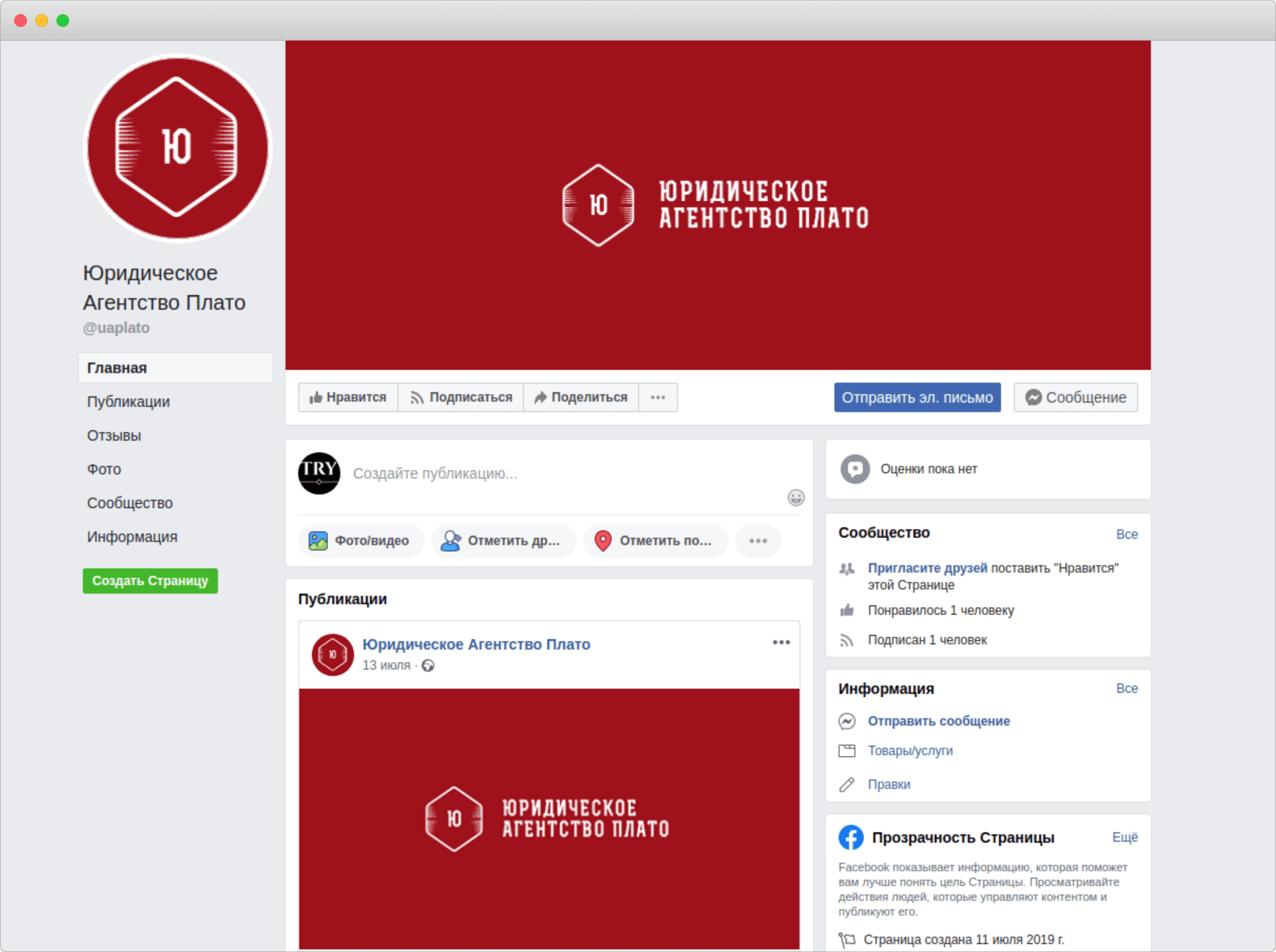Viewport: 1276px width, 952px height.
Task: Click the yellow macOS minimize button
Action: [42, 21]
